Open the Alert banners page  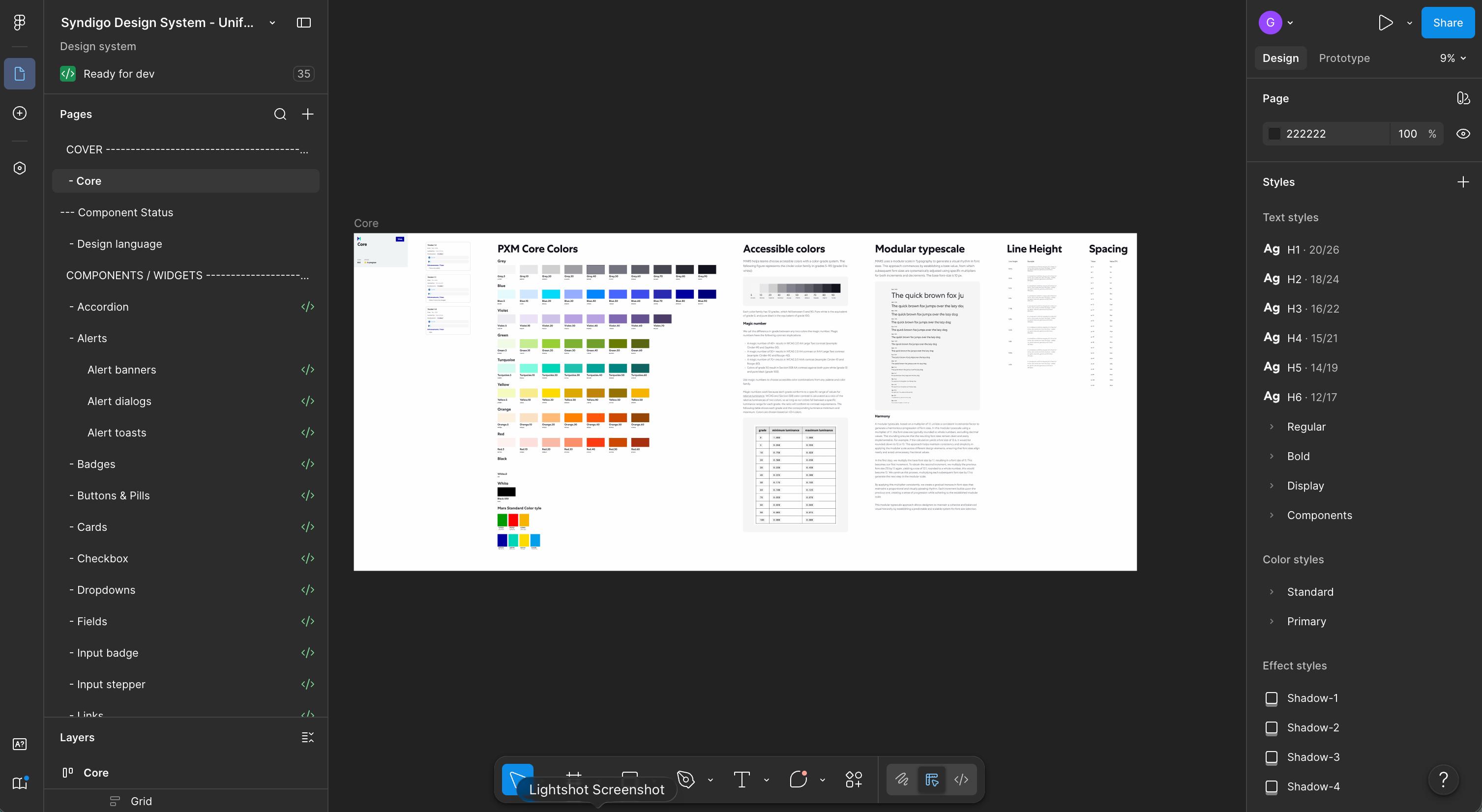[x=185, y=370]
